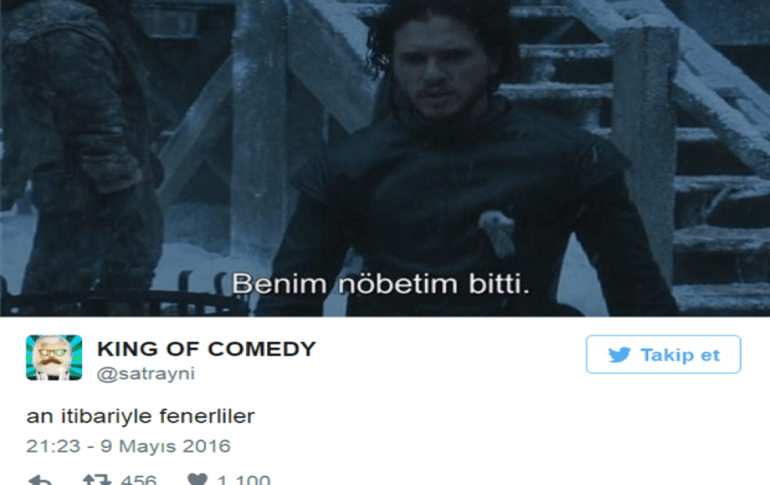This screenshot has height=485, width=770.
Task: Retweet using the retweet arrows icon
Action: [97, 480]
